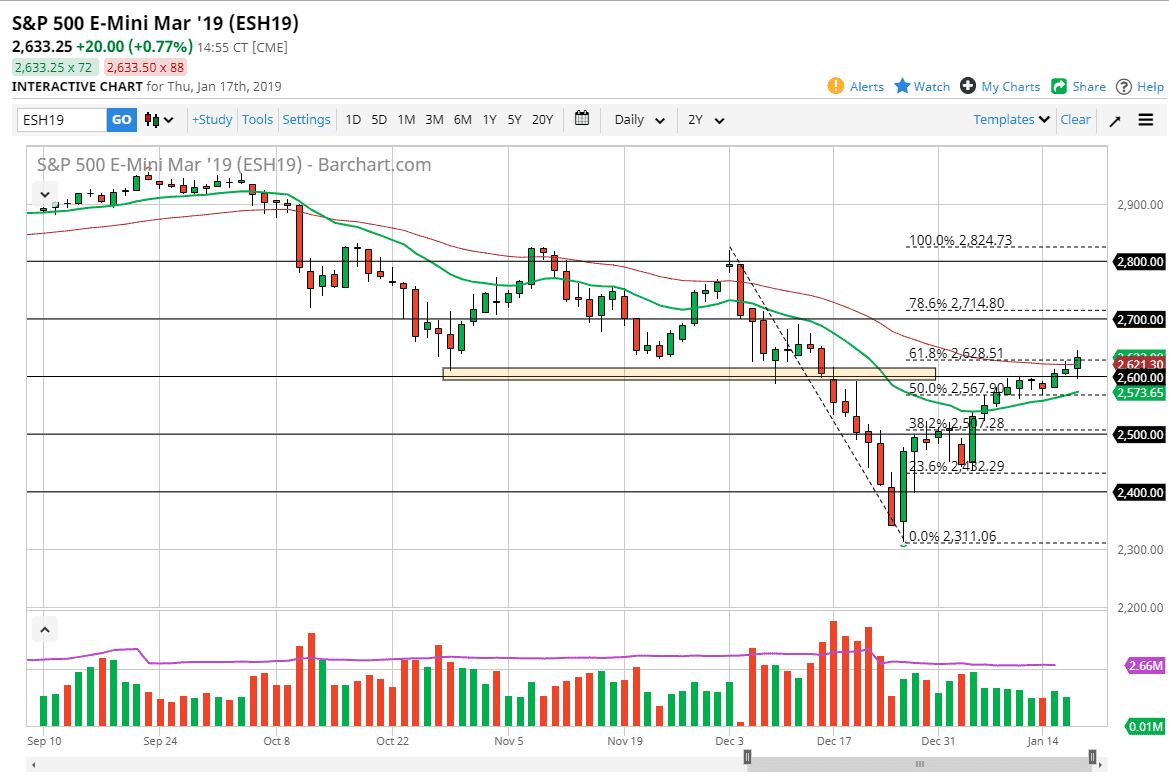Collapse the main chart panel chevron

44,195
